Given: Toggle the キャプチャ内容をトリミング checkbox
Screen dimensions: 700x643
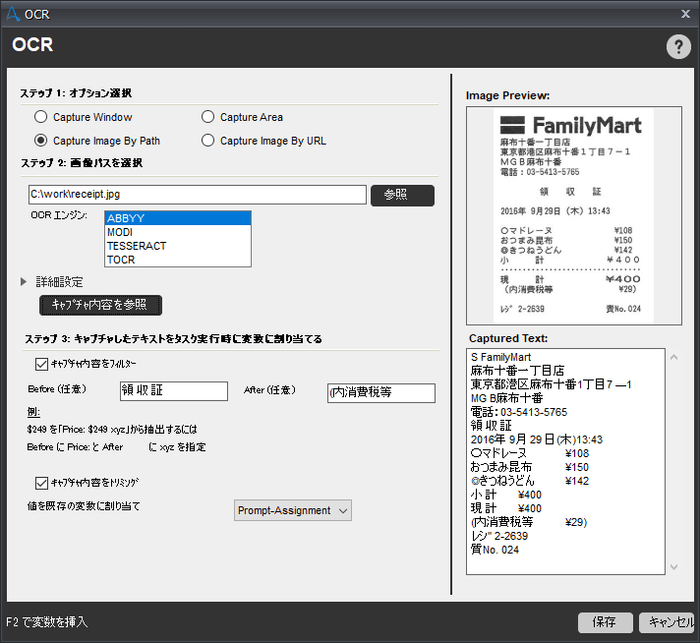Looking at the screenshot, I should [41, 481].
